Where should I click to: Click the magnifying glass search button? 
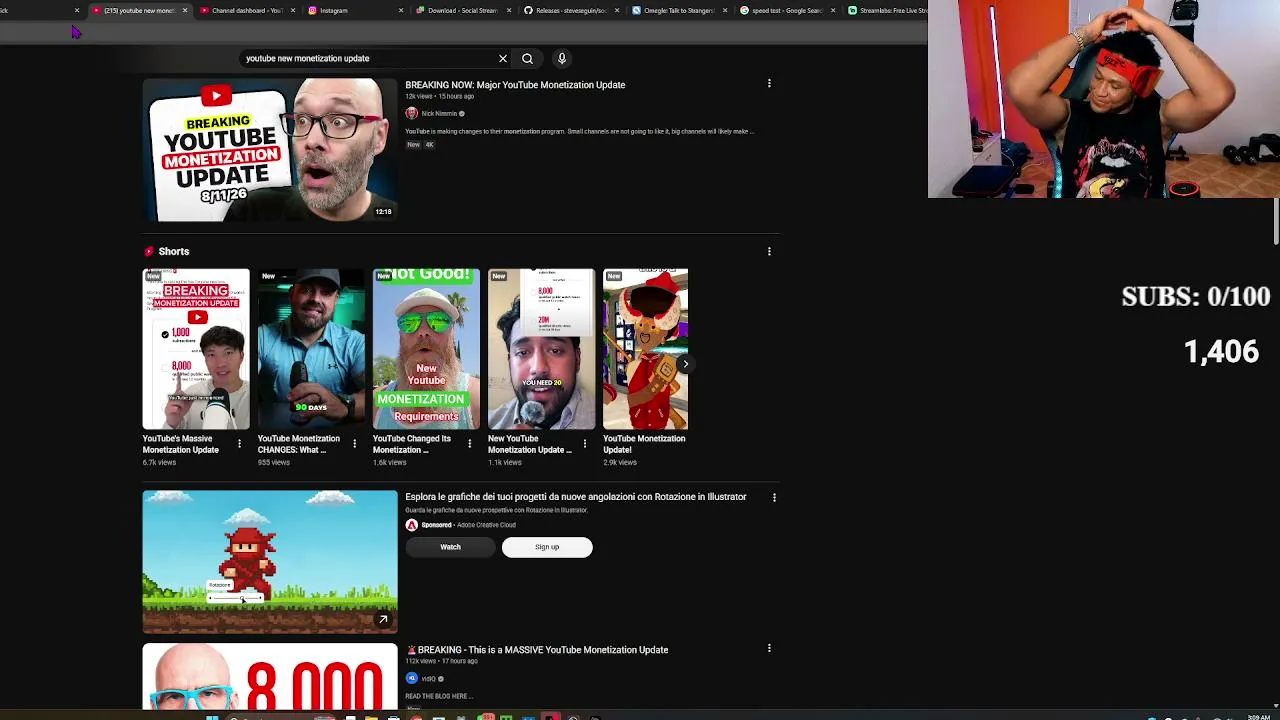tap(527, 58)
